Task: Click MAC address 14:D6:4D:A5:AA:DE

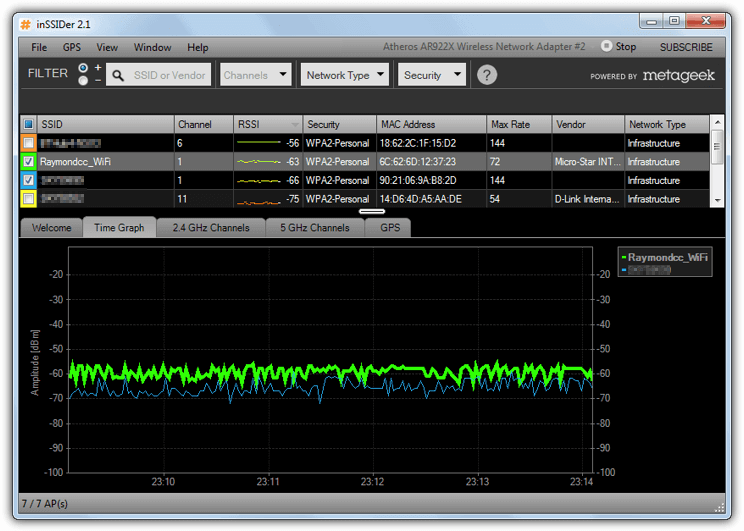Action: [x=420, y=199]
